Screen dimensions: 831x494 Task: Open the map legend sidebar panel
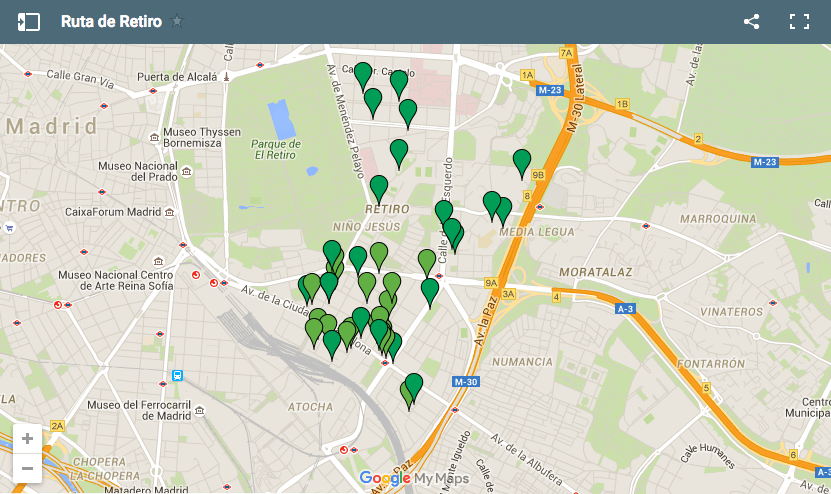[29, 22]
